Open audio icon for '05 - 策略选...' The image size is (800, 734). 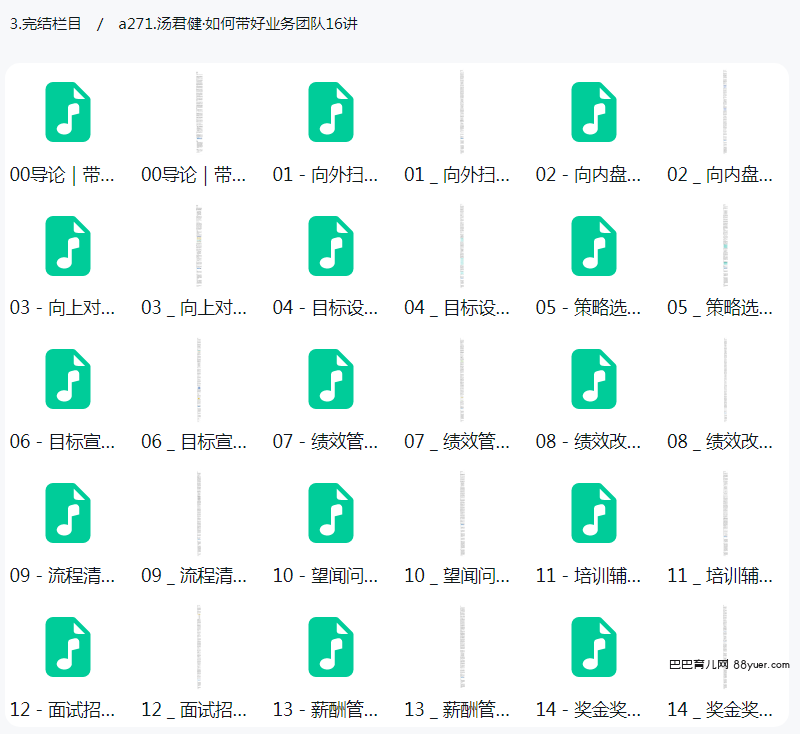(594, 246)
